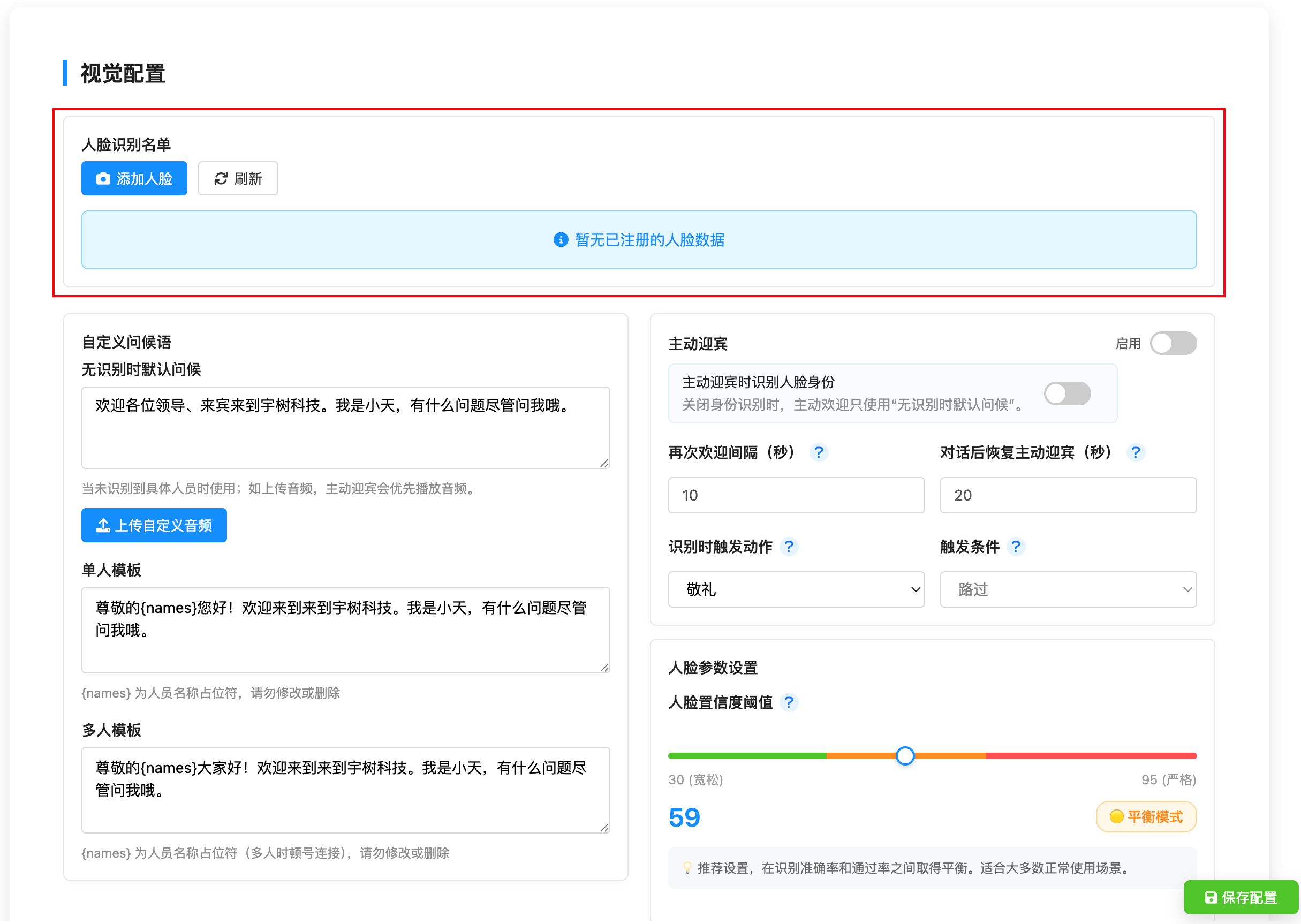
Task: Open help for 对话后恢复主动迎宾（秒）
Action: [x=1136, y=452]
